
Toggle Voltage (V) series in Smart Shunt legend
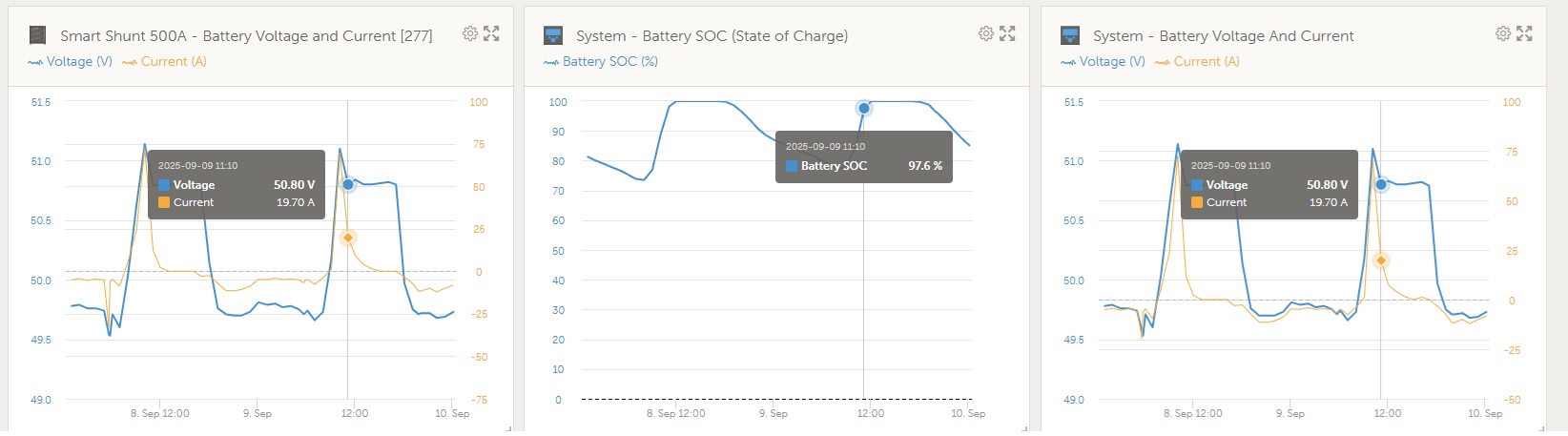pyautogui.click(x=71, y=62)
